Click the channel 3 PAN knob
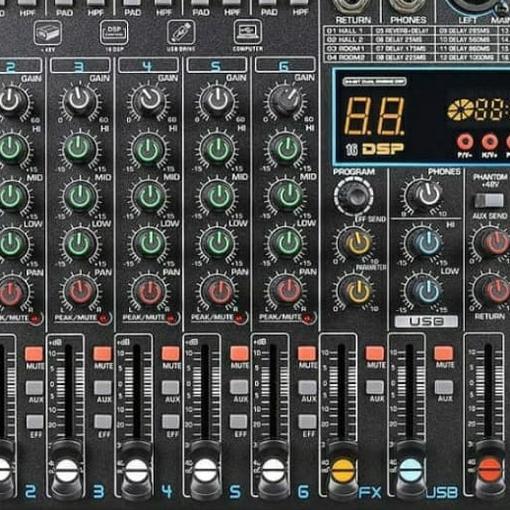510x510 pixels. (x=80, y=292)
